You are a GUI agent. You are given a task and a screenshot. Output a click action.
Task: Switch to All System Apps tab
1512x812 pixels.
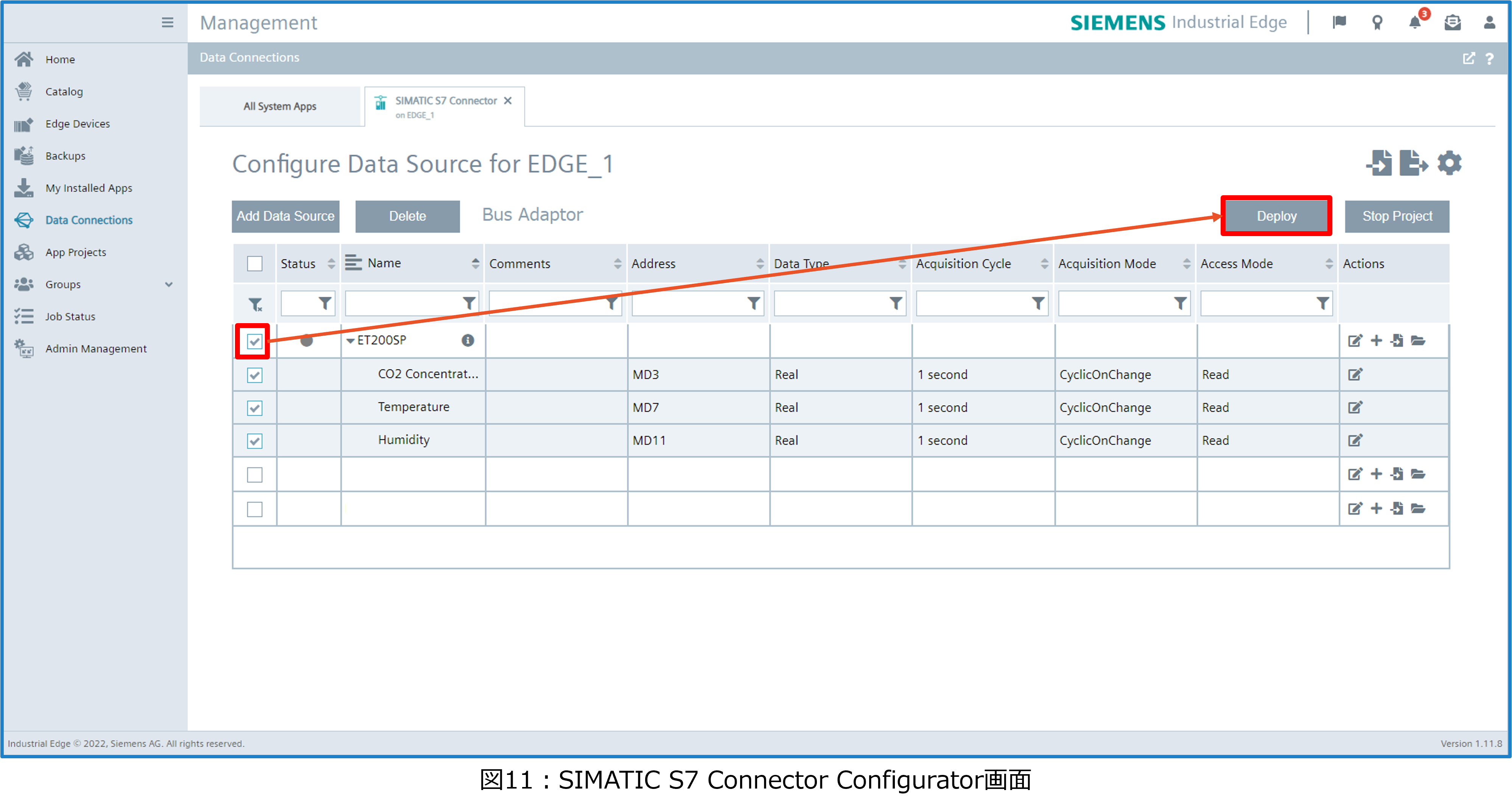(280, 106)
